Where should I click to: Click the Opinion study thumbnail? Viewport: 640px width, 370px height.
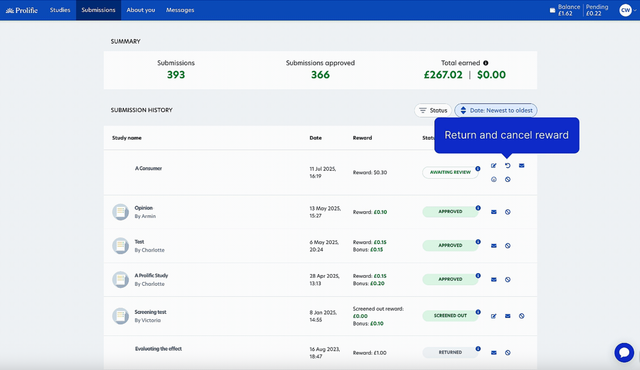tap(120, 212)
